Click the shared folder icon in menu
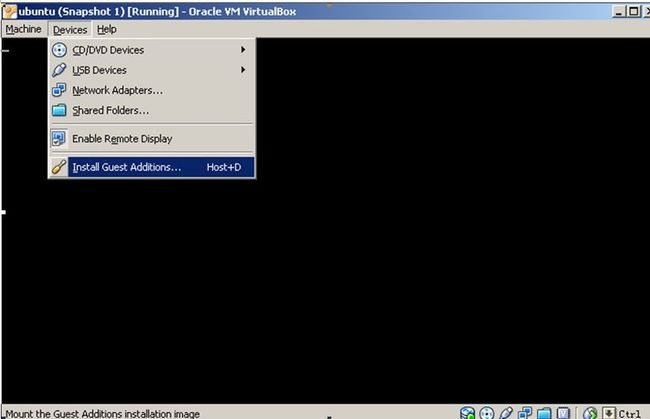This screenshot has width=650, height=419. 59,110
